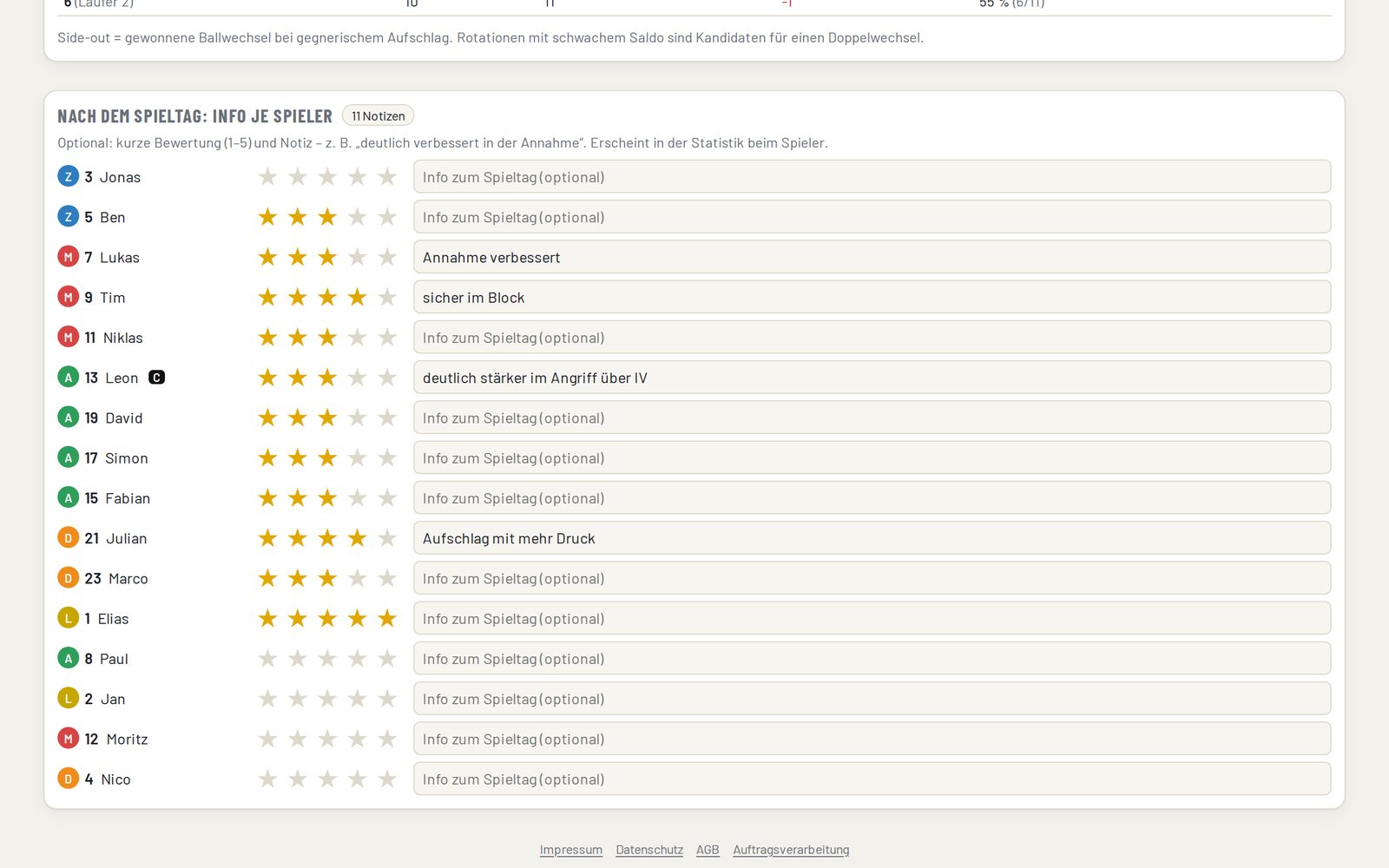Image resolution: width=1389 pixels, height=868 pixels.
Task: Focus the note field for Jonas
Action: click(872, 177)
